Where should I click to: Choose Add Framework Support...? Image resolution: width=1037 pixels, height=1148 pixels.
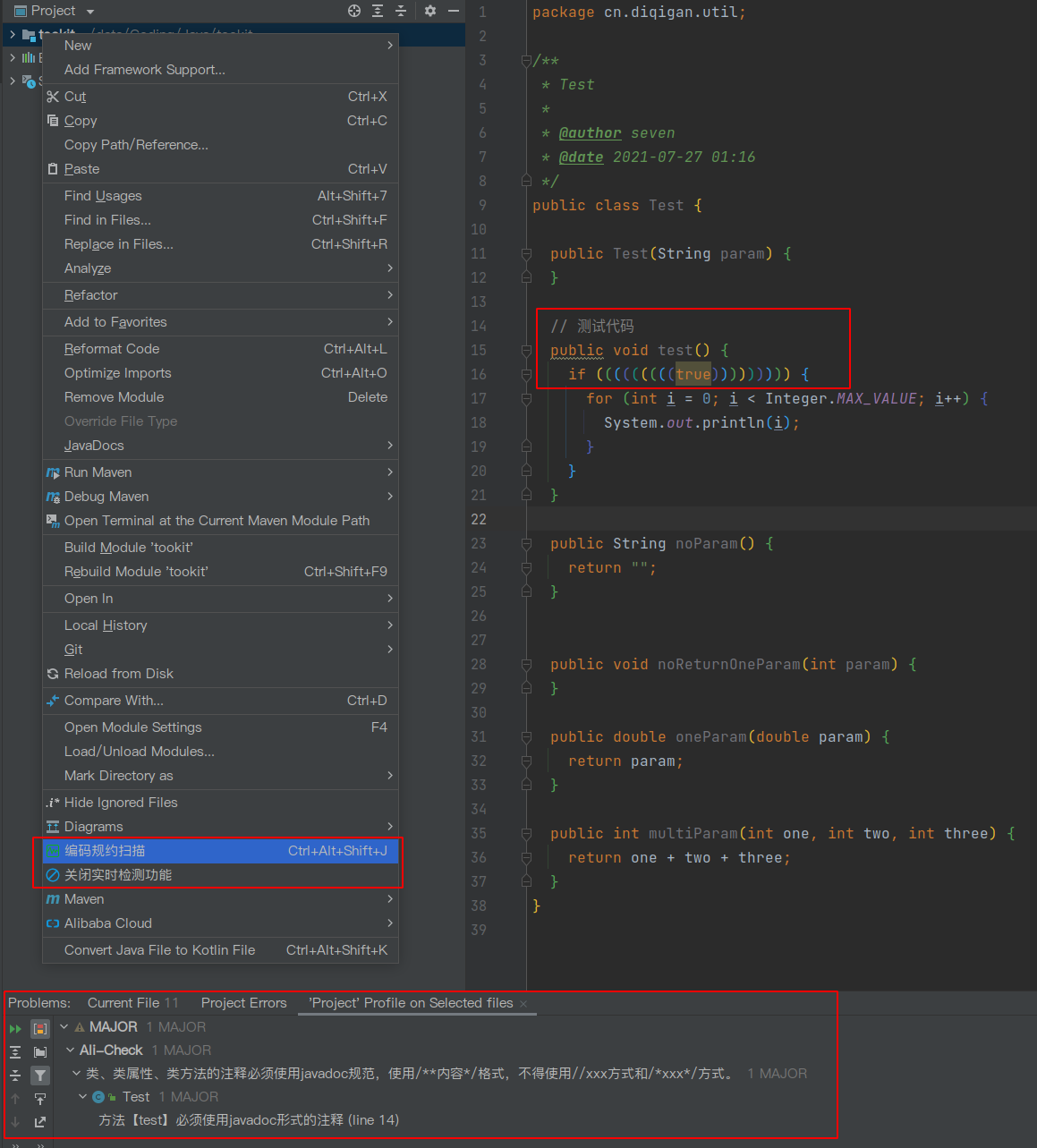[x=220, y=70]
